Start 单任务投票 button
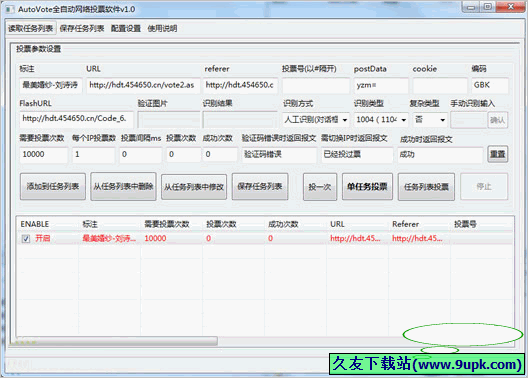Viewport: 528px width, 378px height. [367, 187]
